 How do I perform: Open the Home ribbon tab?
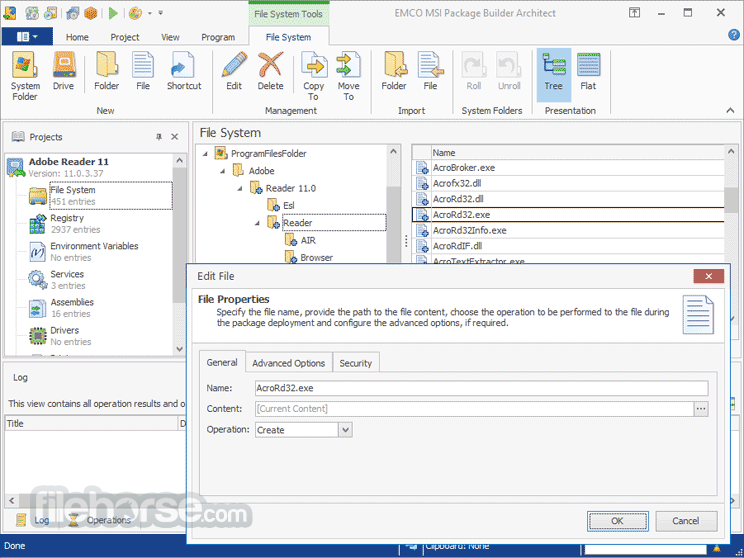tap(77, 37)
